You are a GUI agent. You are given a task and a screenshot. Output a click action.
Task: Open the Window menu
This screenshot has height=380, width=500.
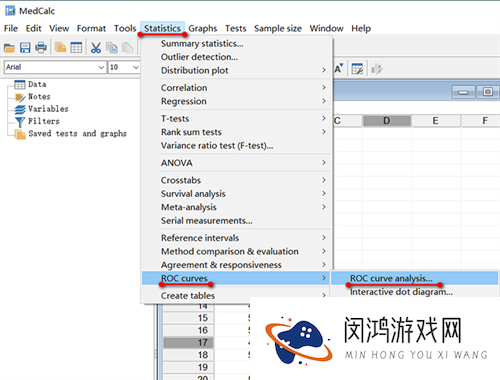326,28
